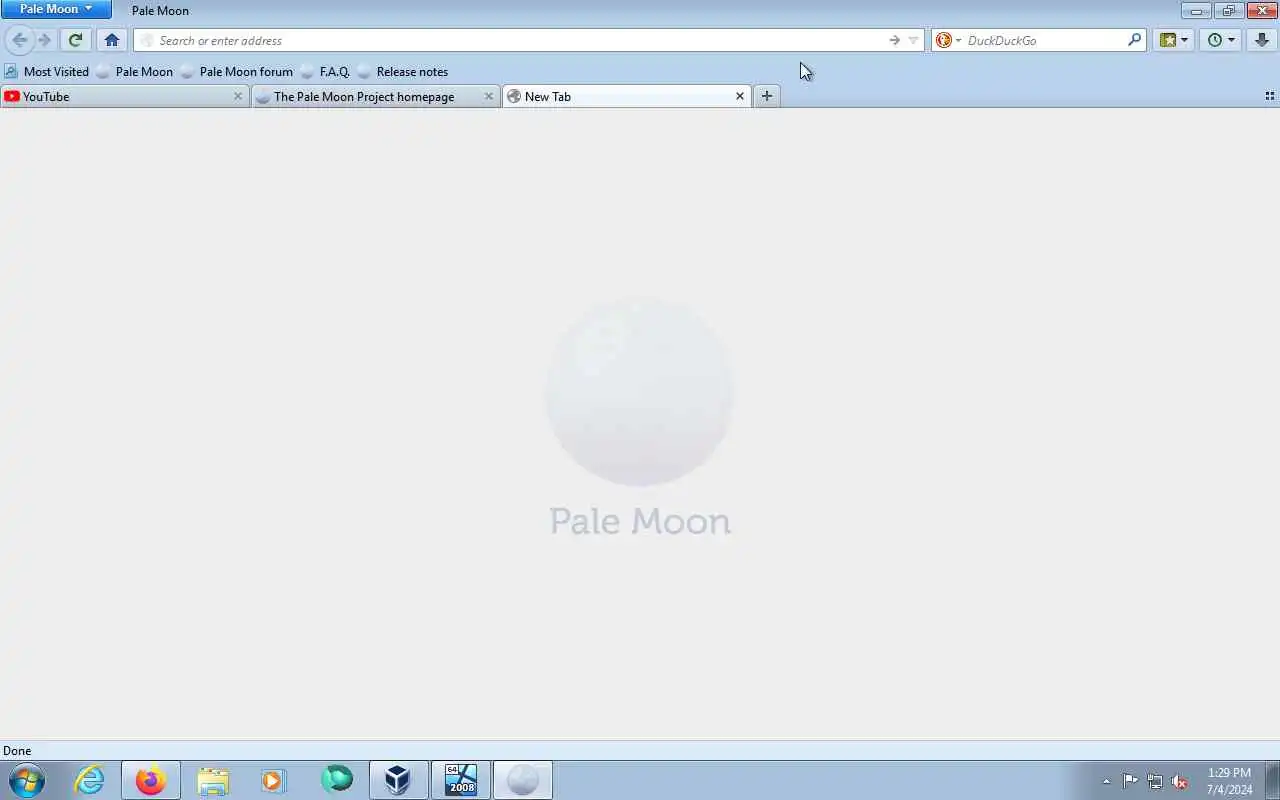Switch to VirtualBox in taskbar

pos(398,780)
